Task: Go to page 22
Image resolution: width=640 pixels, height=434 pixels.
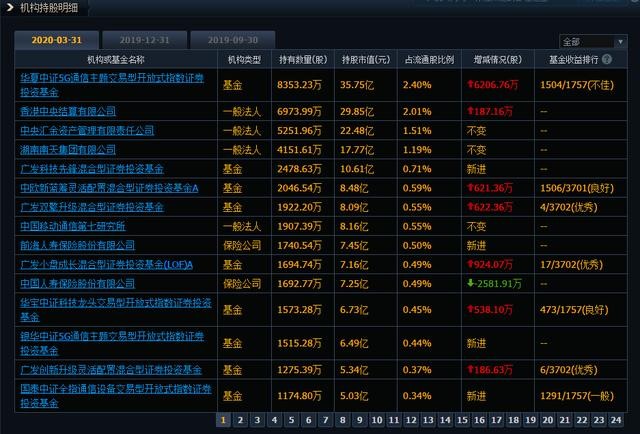Action: pos(582,420)
